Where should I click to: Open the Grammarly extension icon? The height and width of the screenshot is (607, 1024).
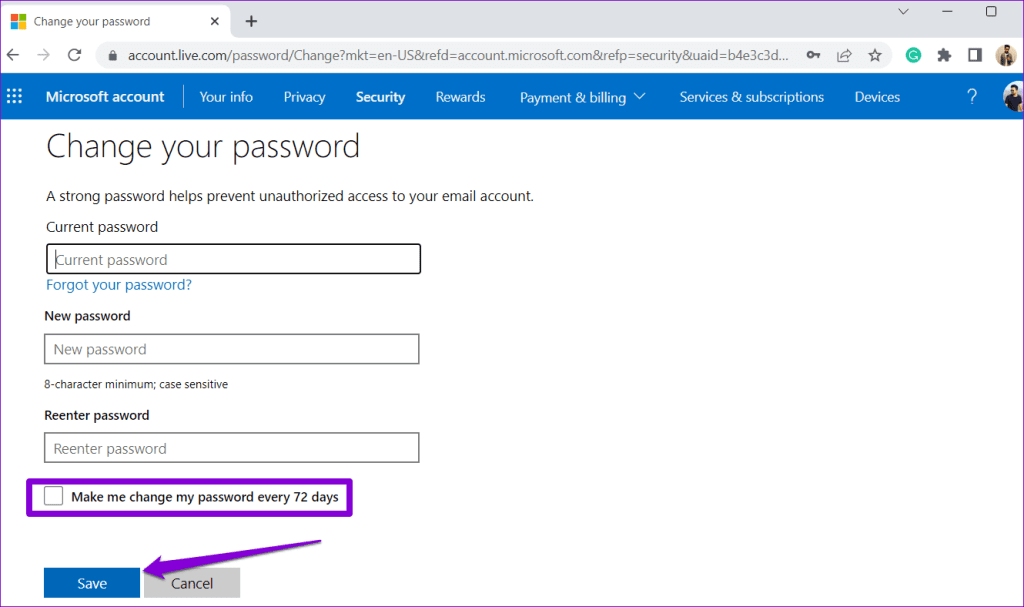pyautogui.click(x=913, y=56)
